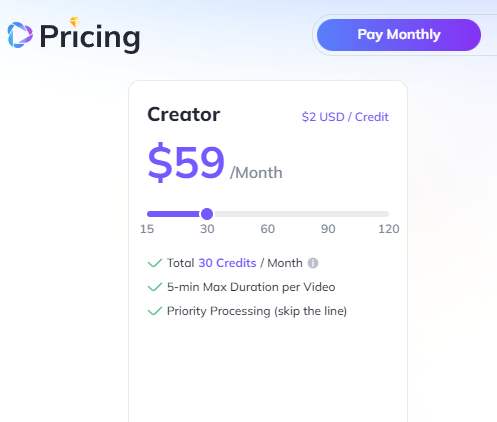
Task: Click the $59 price amount
Action: coord(186,162)
